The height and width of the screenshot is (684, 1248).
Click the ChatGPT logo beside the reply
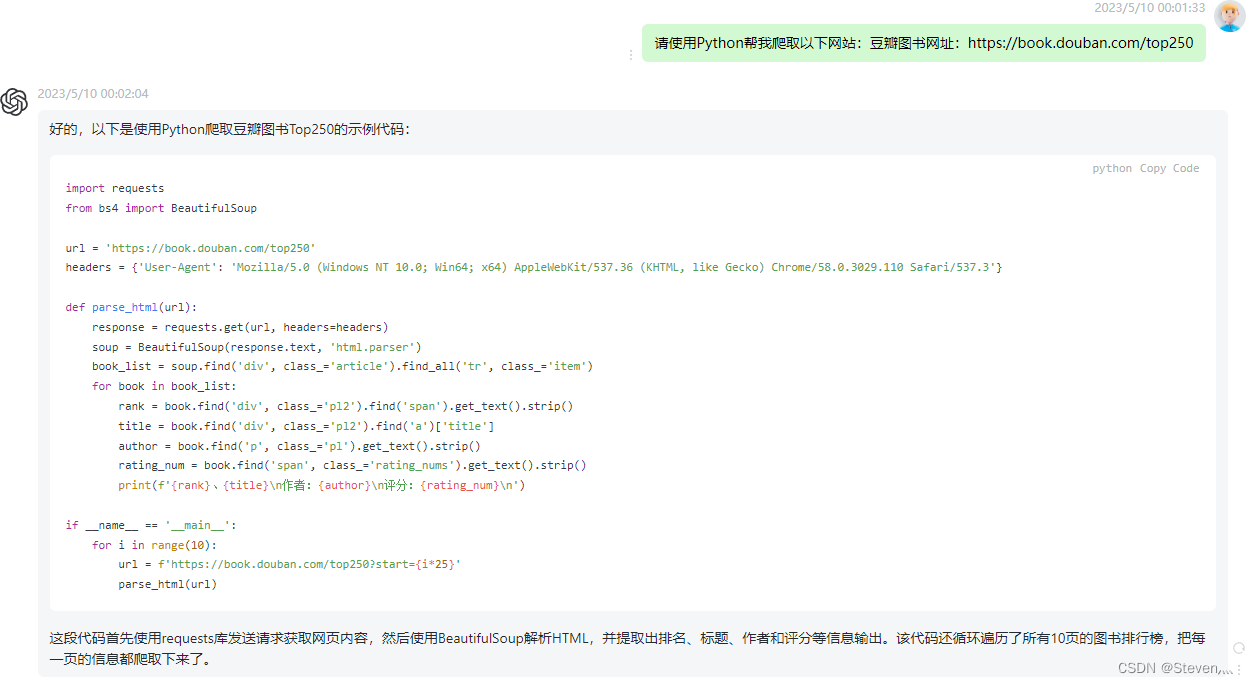click(14, 102)
